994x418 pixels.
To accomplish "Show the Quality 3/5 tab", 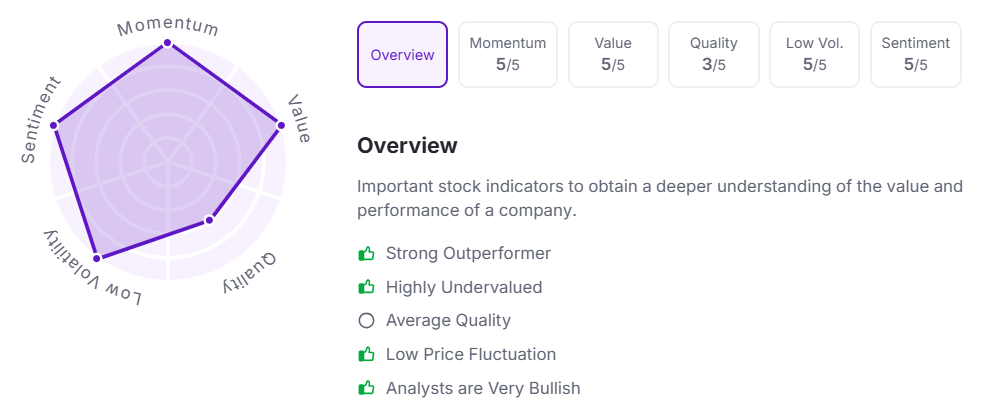I will point(714,55).
